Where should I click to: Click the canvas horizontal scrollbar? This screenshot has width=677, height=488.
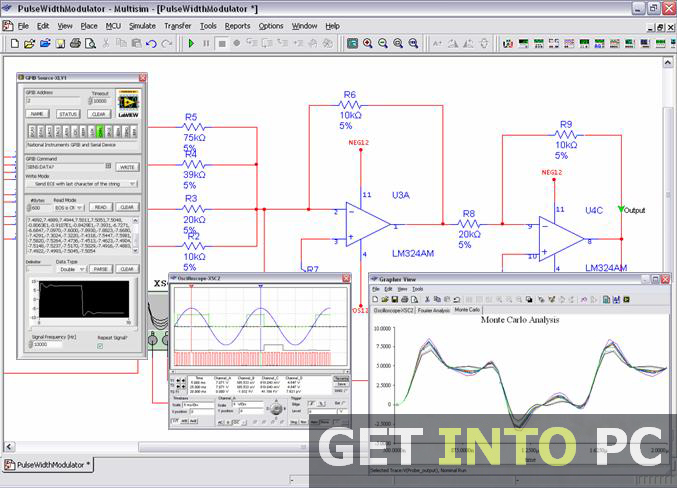[223, 447]
